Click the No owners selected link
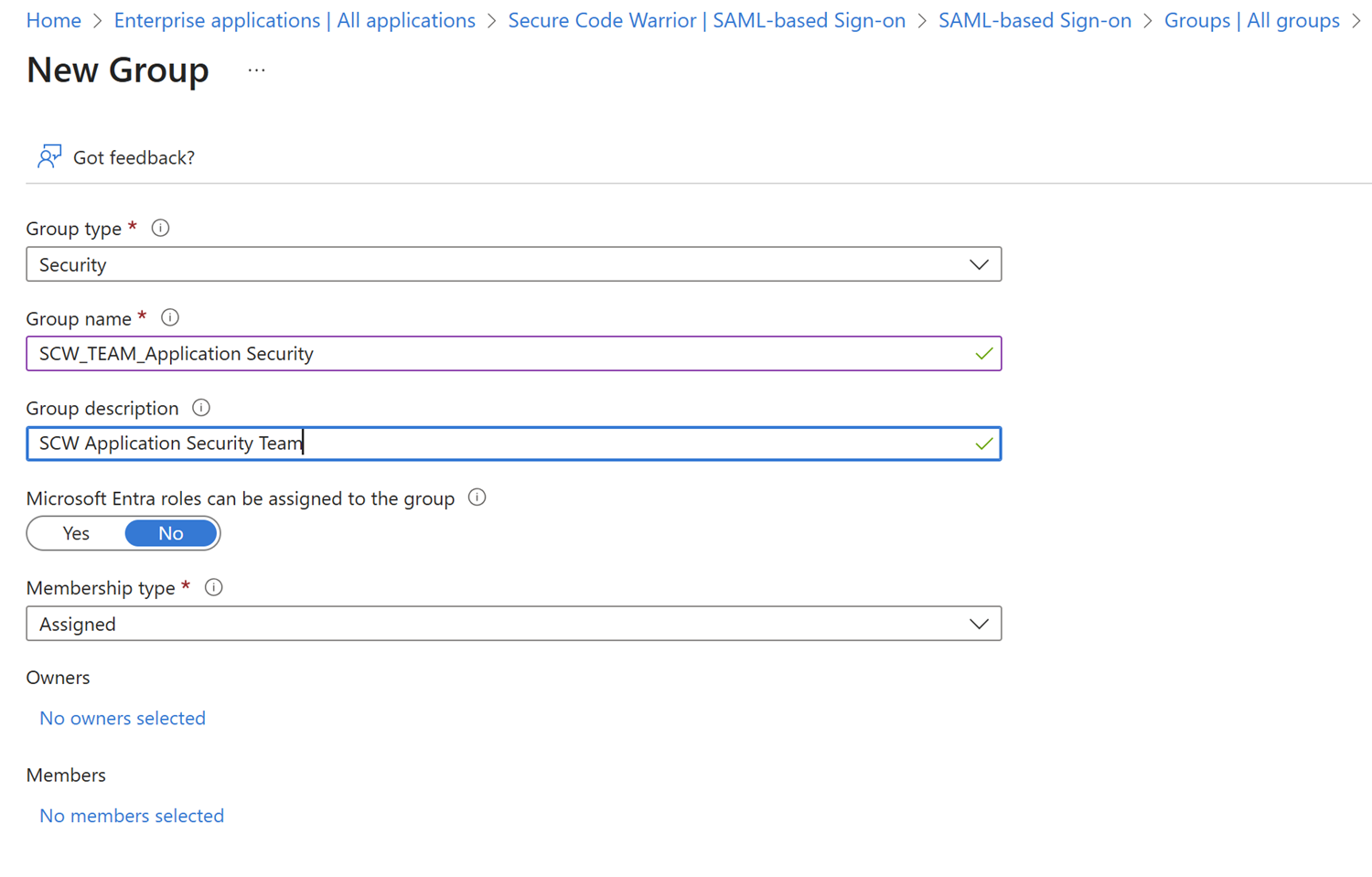This screenshot has width=1372, height=877. tap(122, 718)
